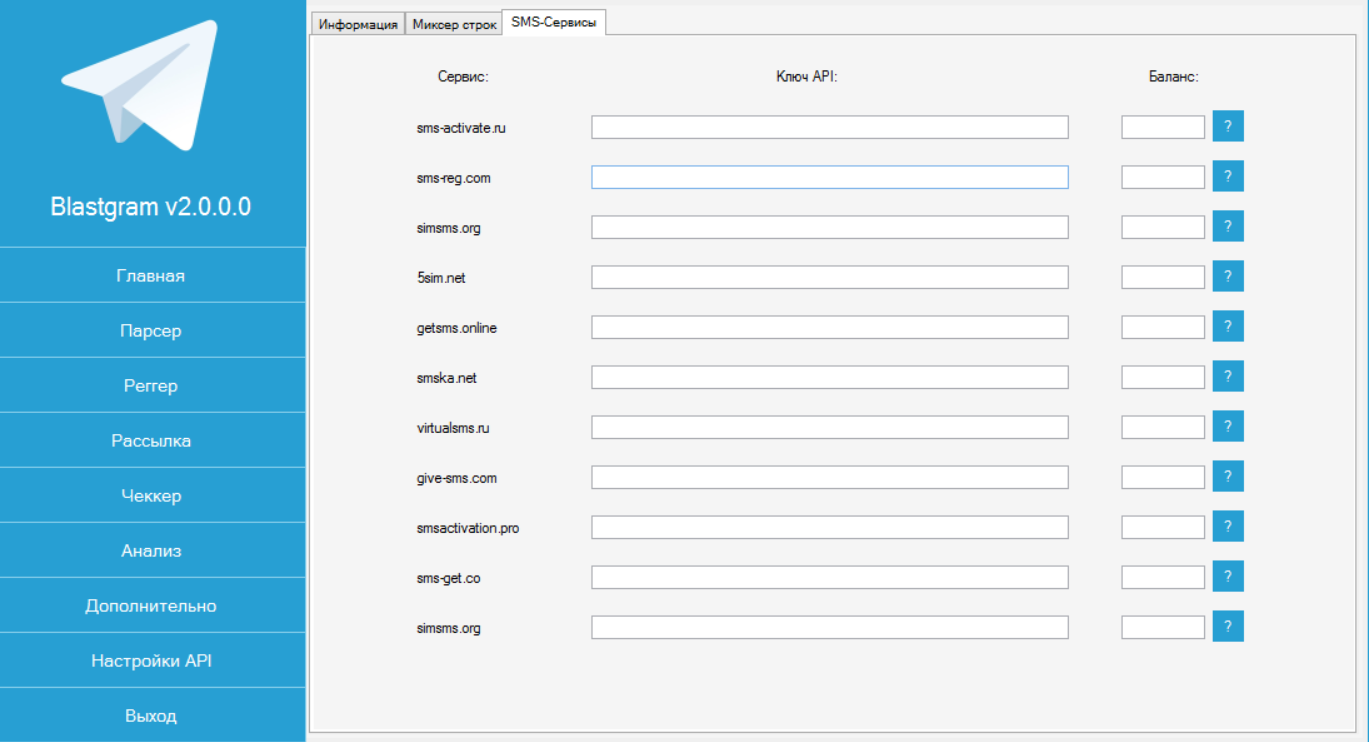
Task: Open the Миксер строк tab
Action: click(454, 25)
